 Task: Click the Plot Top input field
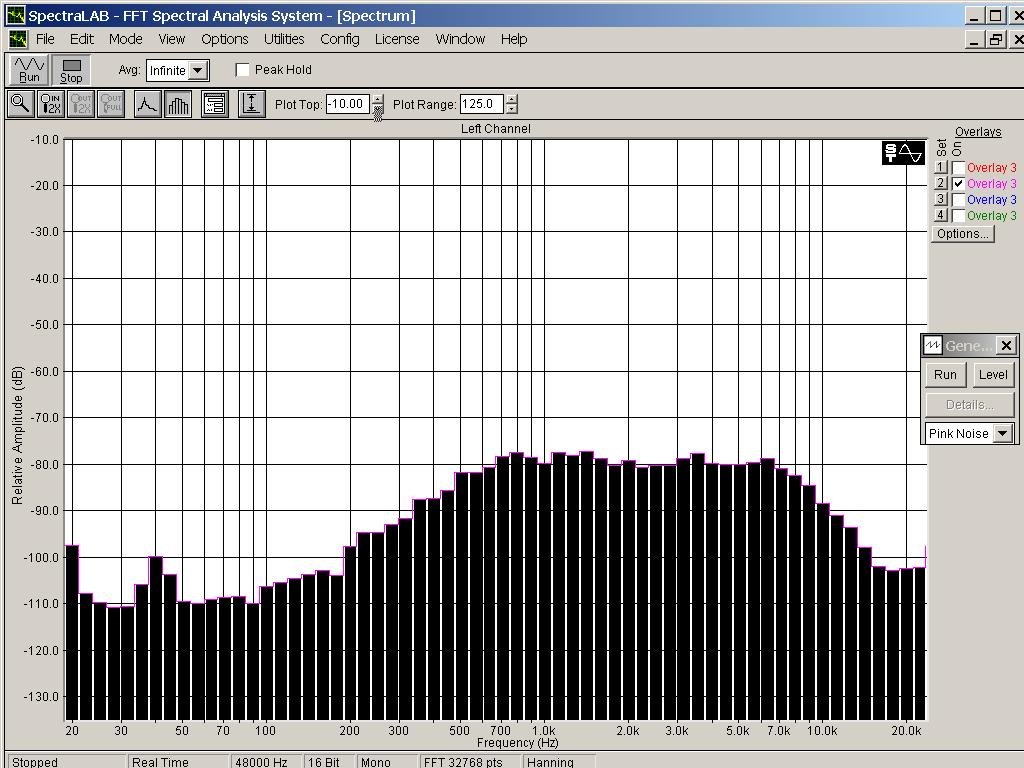point(348,104)
